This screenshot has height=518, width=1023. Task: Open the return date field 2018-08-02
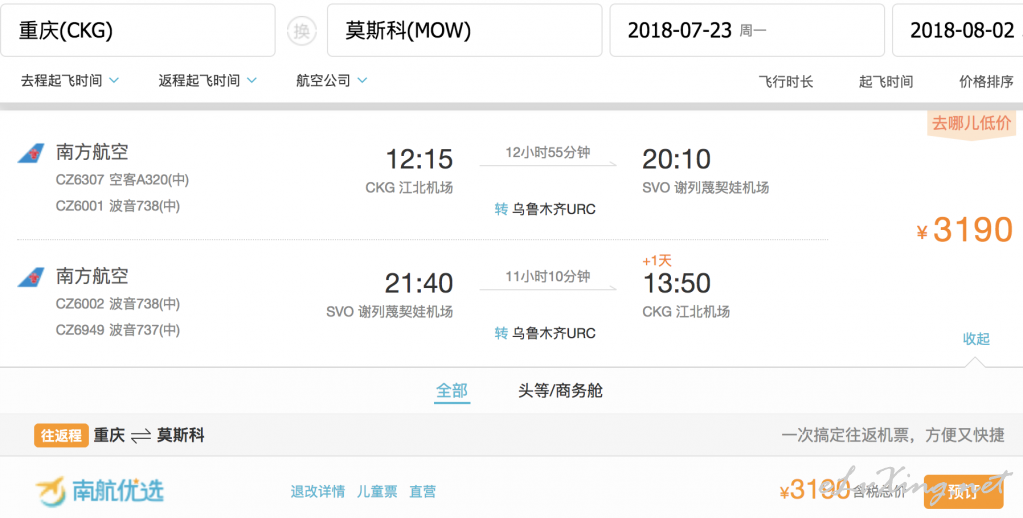pos(958,31)
